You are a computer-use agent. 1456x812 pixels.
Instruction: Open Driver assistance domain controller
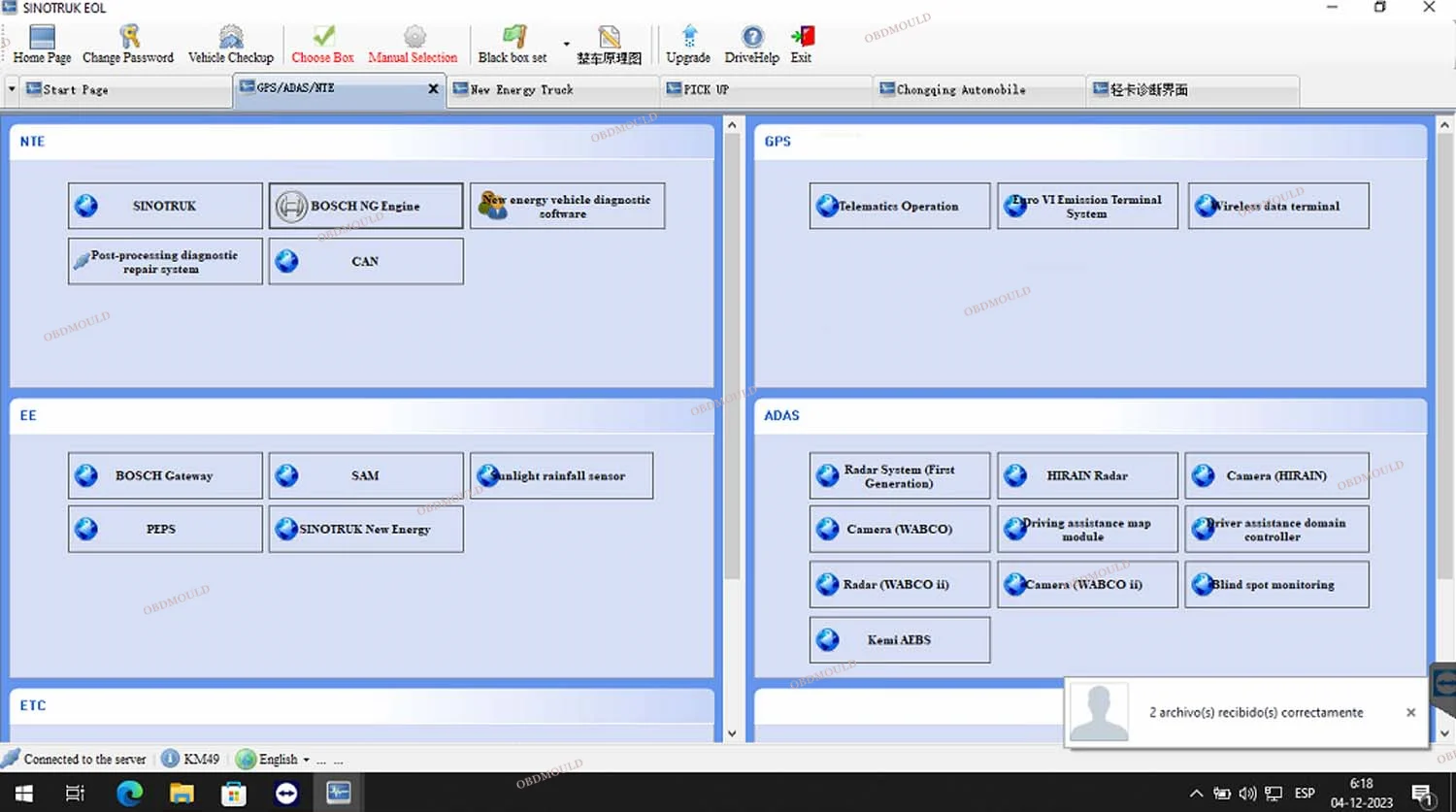point(1277,529)
